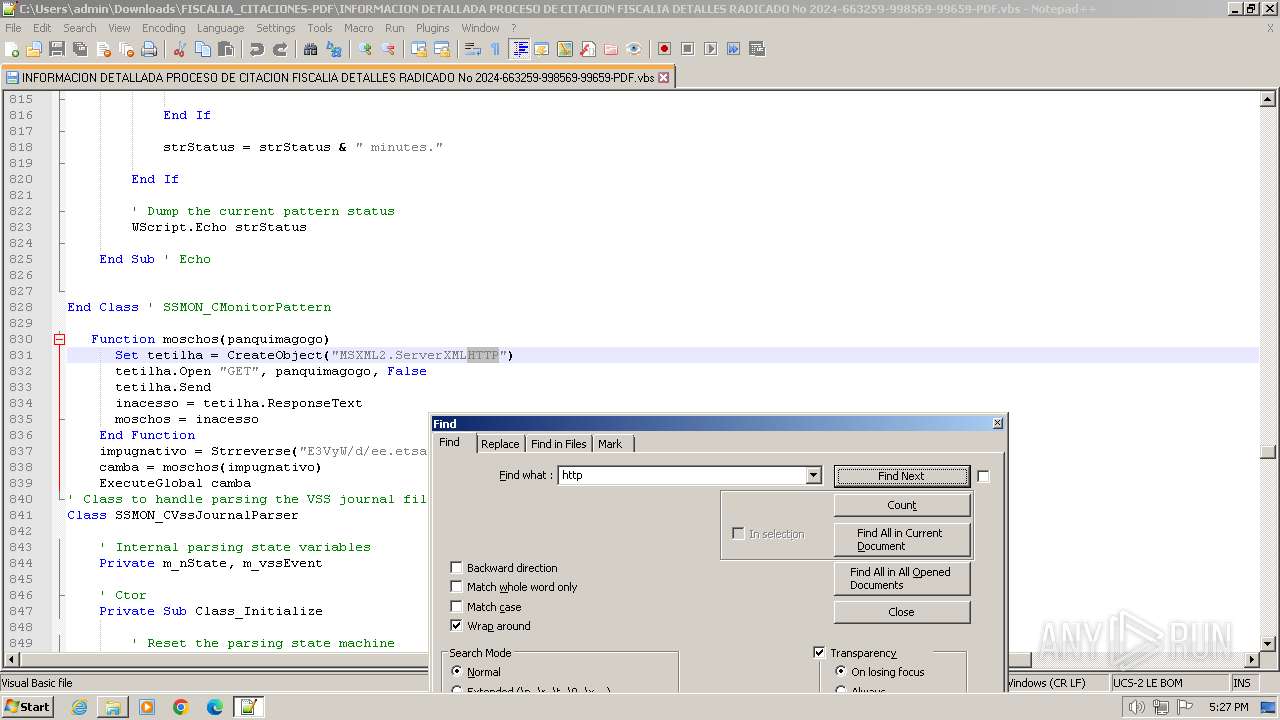Toggle Show All Characters pilcrow icon

point(496,49)
